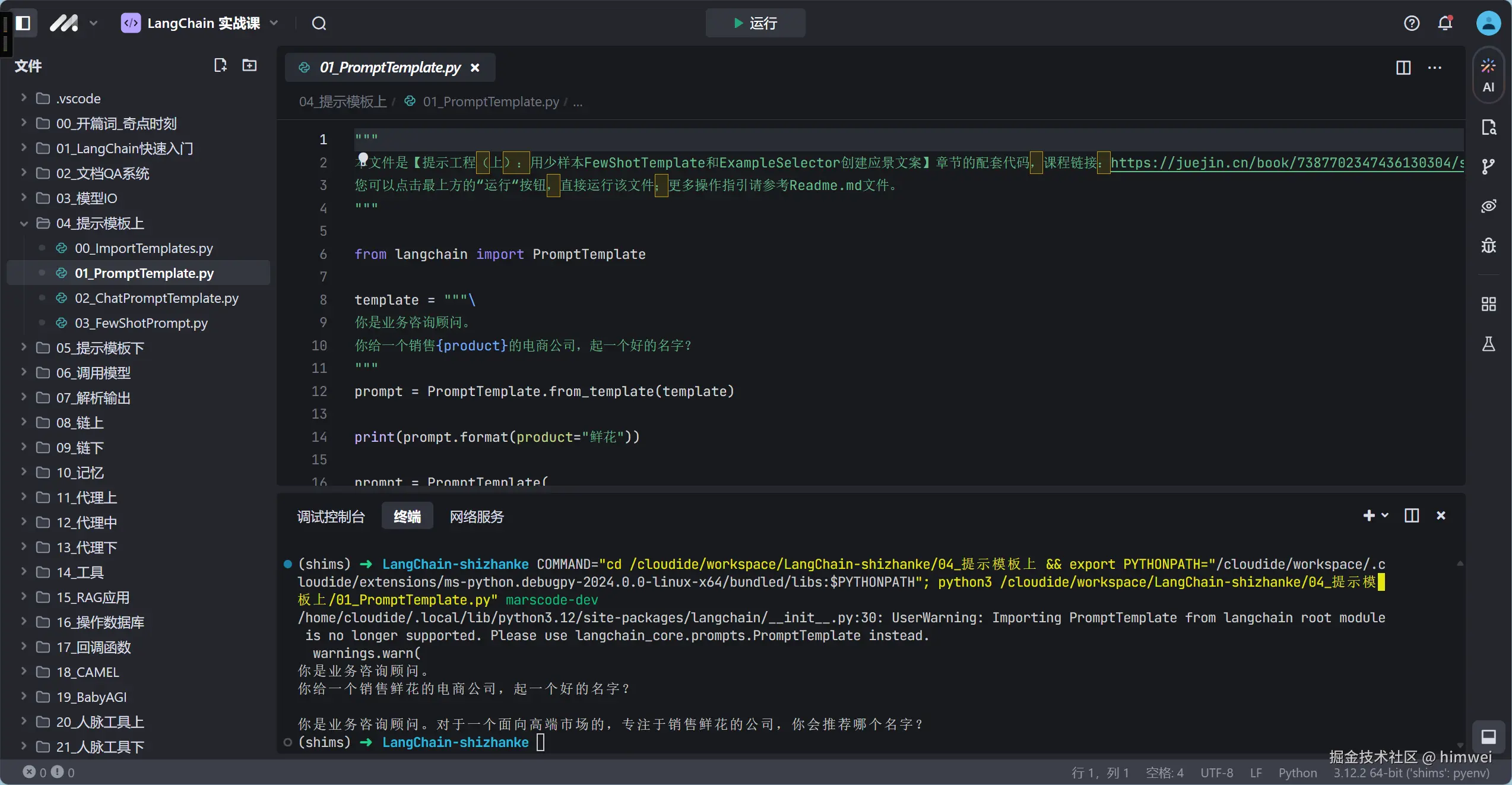Open 03_FewShotPrompt.py in file tree
Image resolution: width=1512 pixels, height=785 pixels.
pyautogui.click(x=141, y=323)
